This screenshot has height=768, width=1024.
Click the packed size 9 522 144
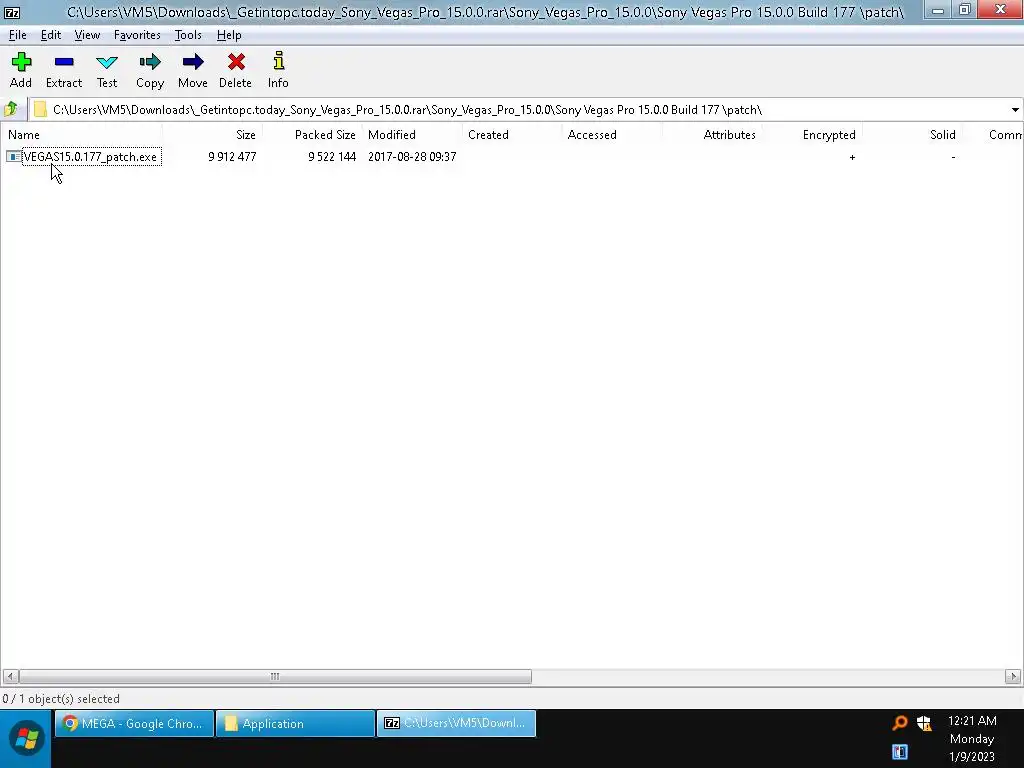point(332,157)
